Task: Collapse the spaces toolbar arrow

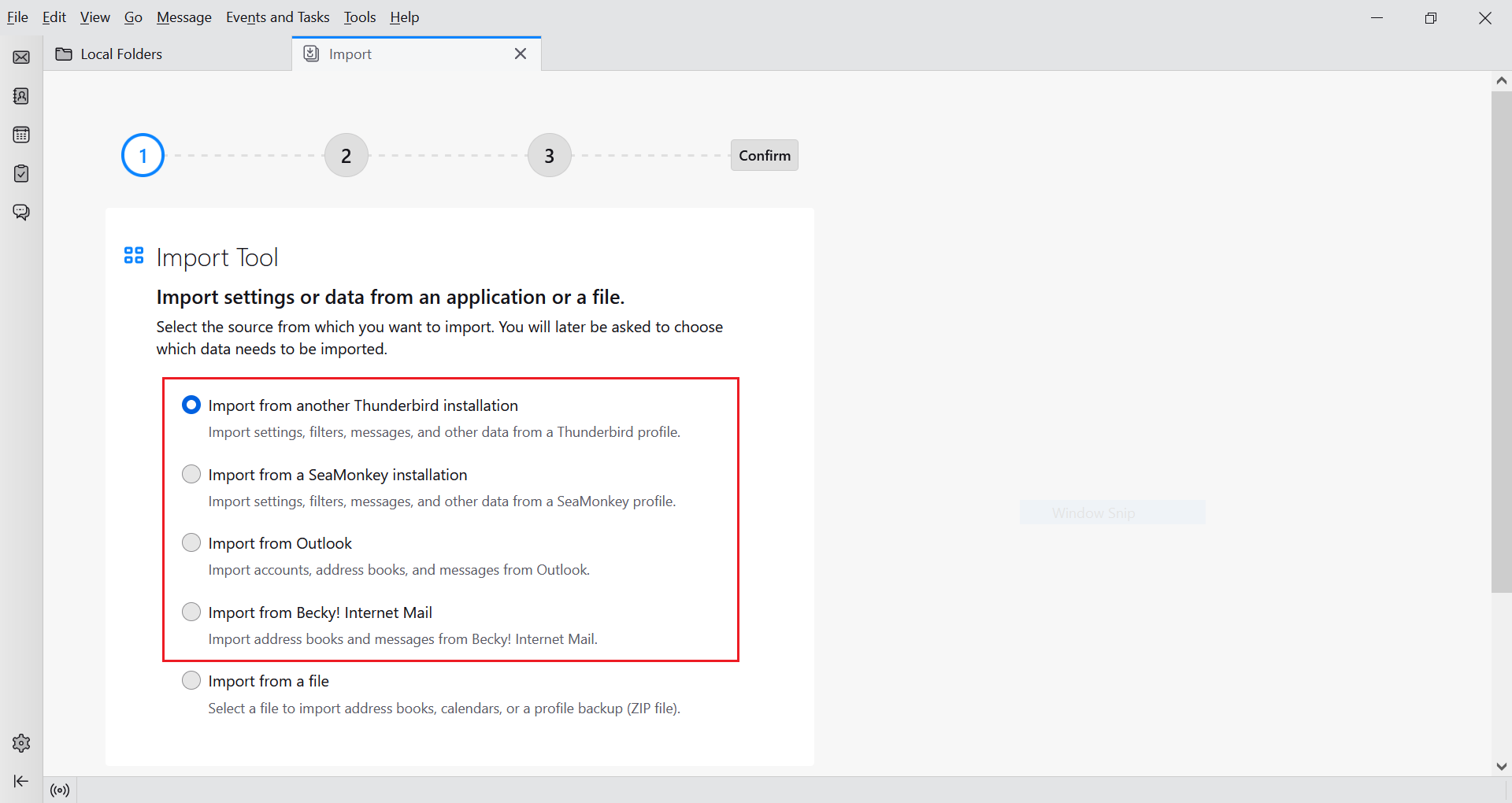Action: [21, 781]
